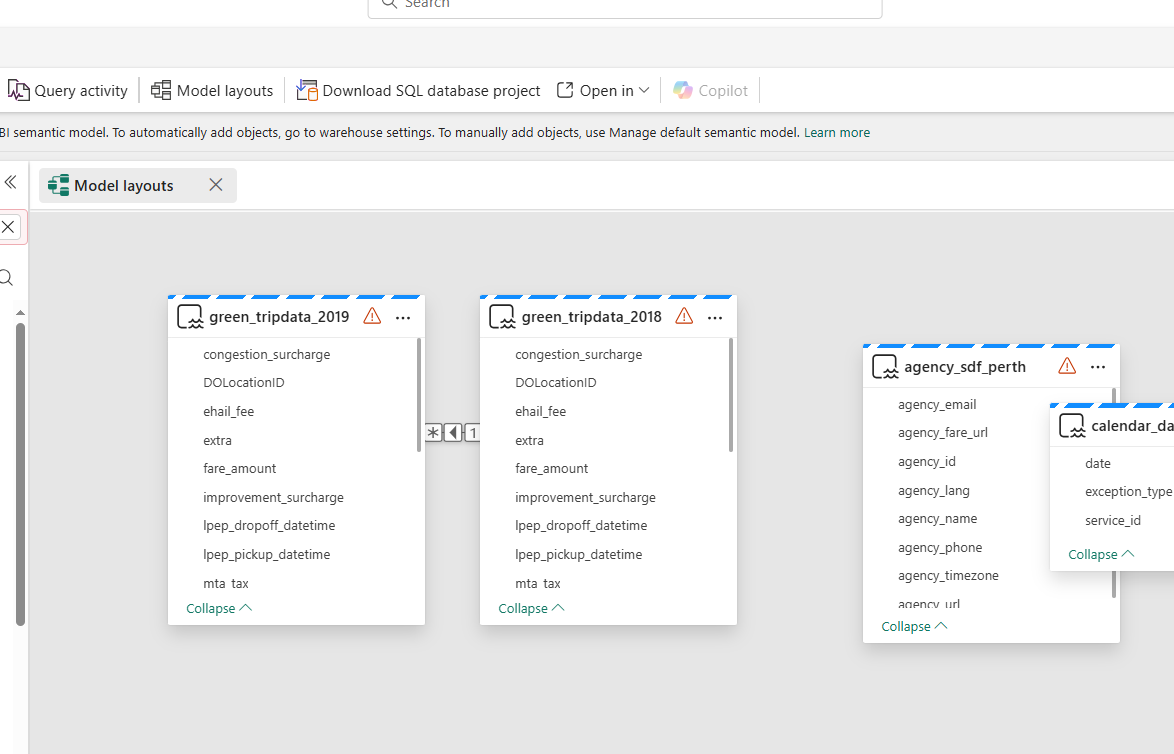Open Query activity from the toolbar
The image size is (1174, 754).
(x=67, y=91)
